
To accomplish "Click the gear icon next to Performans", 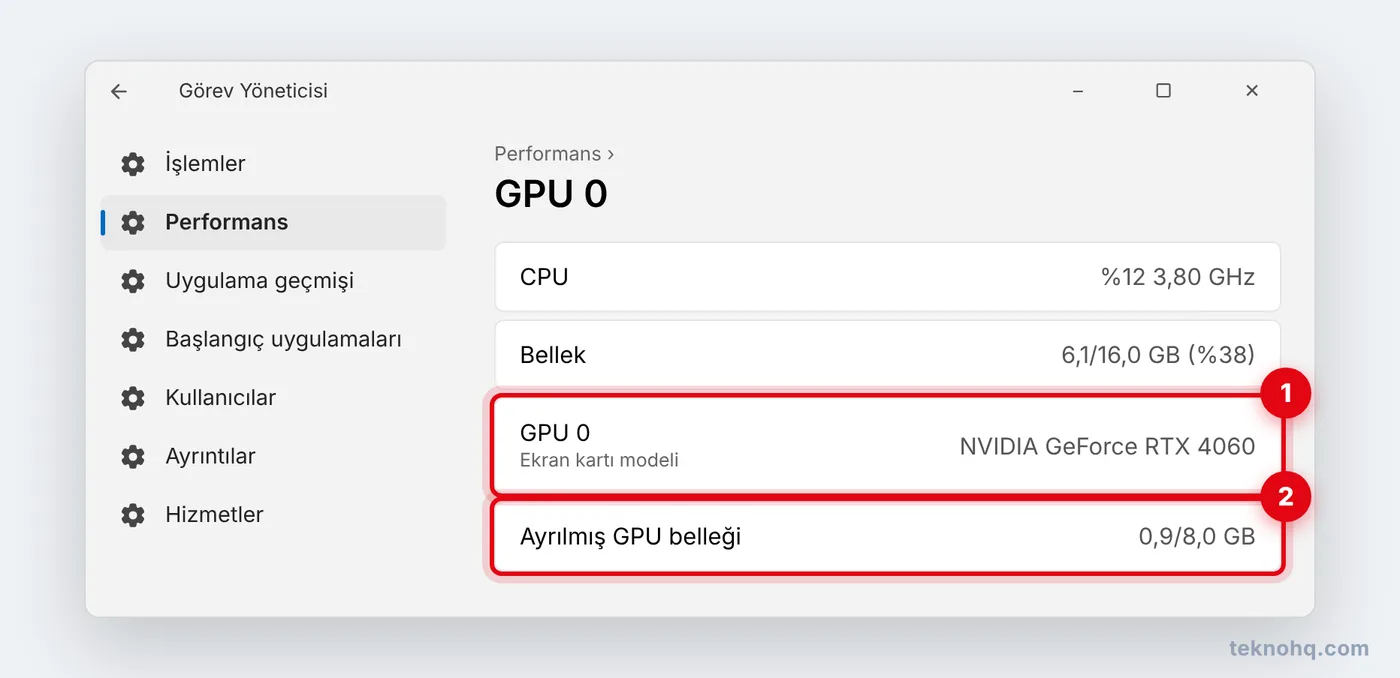I will pyautogui.click(x=133, y=222).
